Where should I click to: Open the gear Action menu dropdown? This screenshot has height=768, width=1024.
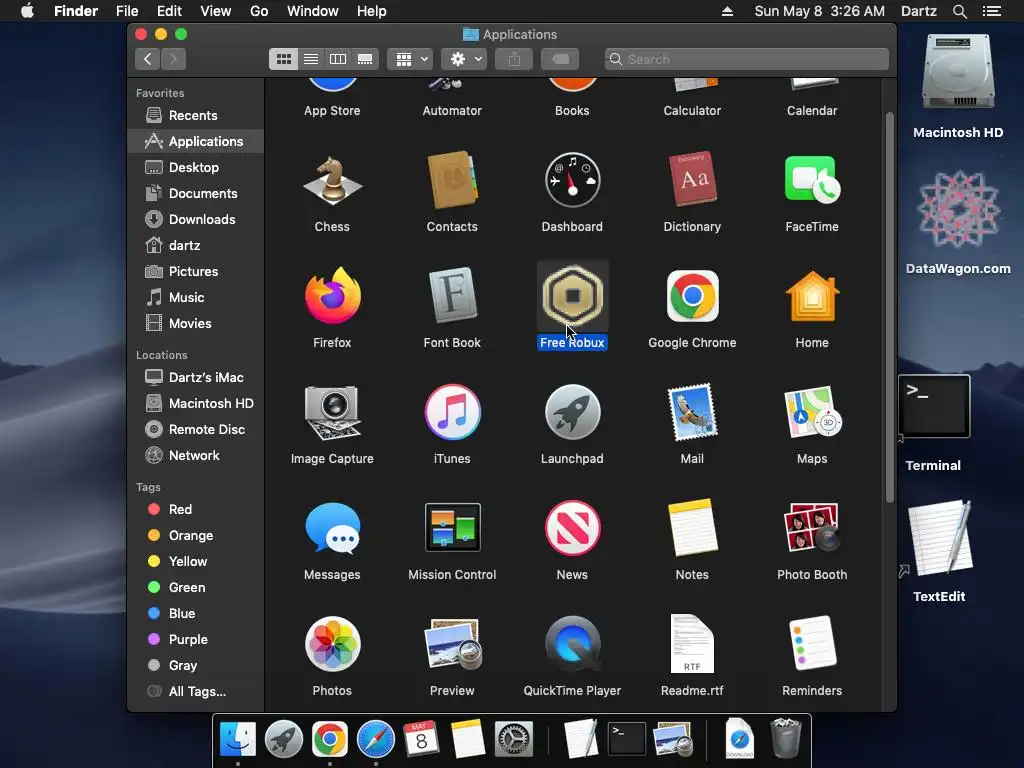coord(464,59)
